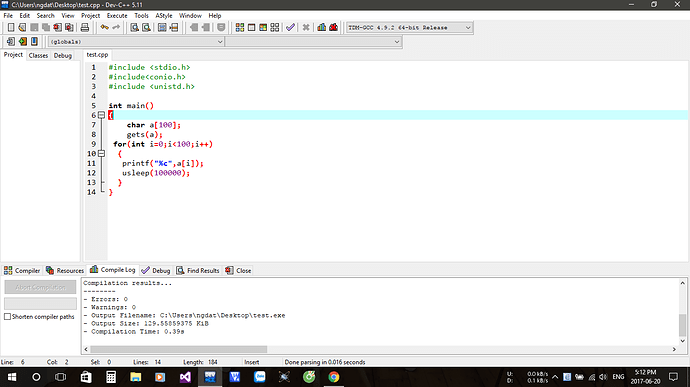Open the Tools menu
Image resolution: width=690 pixels, height=387 pixels.
[141, 15]
